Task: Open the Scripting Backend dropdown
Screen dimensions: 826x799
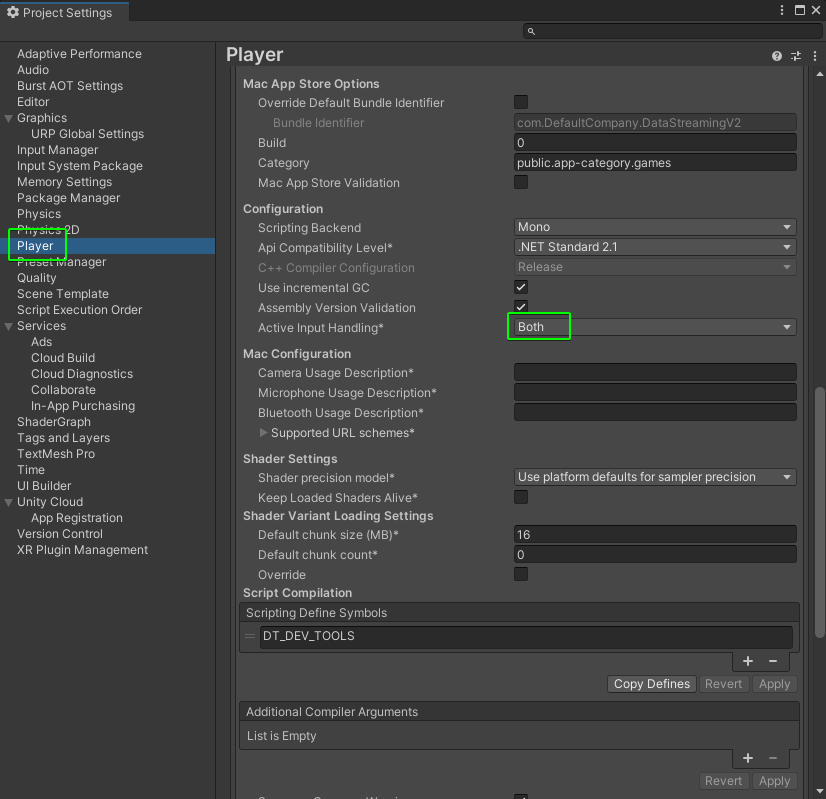Action: [655, 227]
